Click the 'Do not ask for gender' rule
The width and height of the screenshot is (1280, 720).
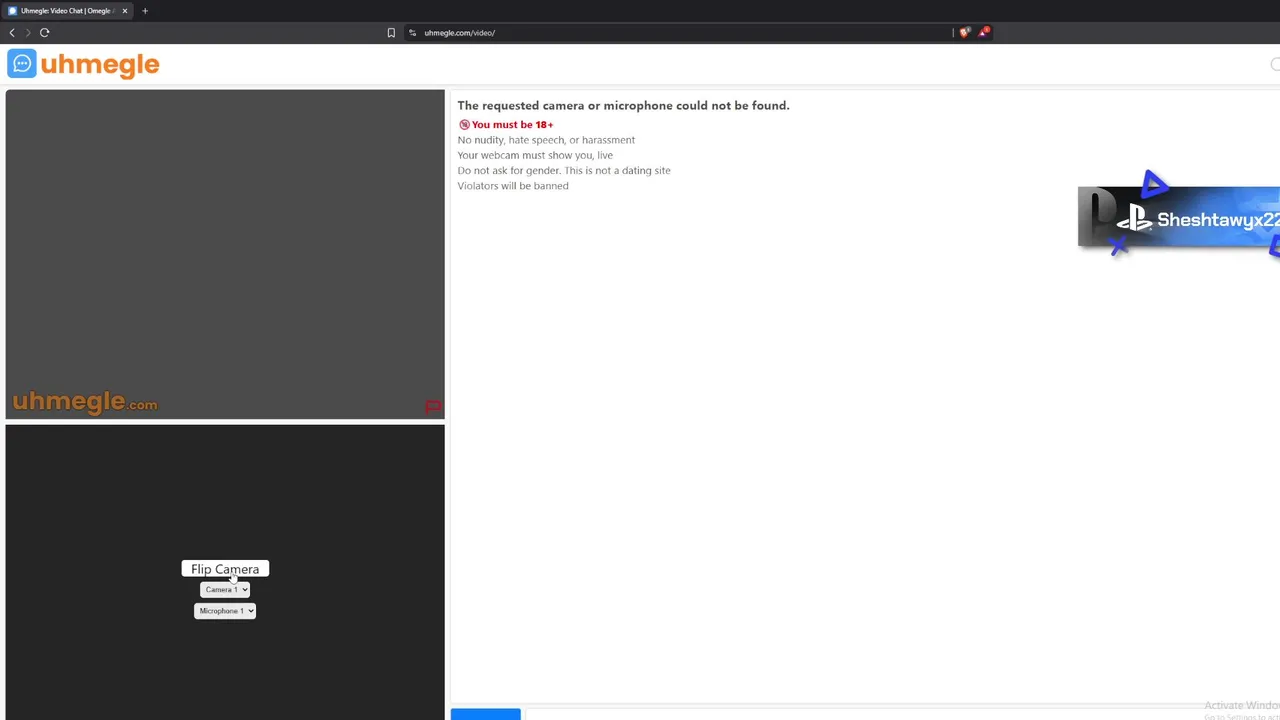click(x=564, y=170)
